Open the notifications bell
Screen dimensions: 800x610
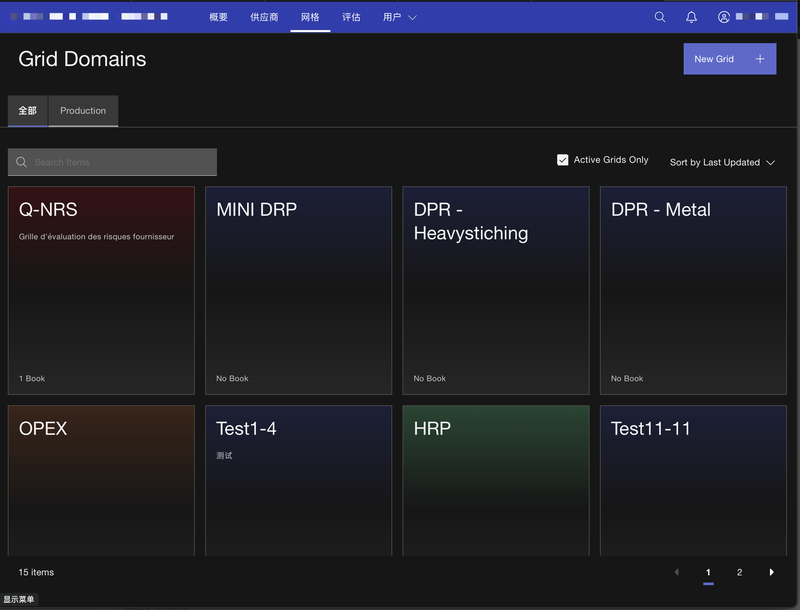click(691, 17)
